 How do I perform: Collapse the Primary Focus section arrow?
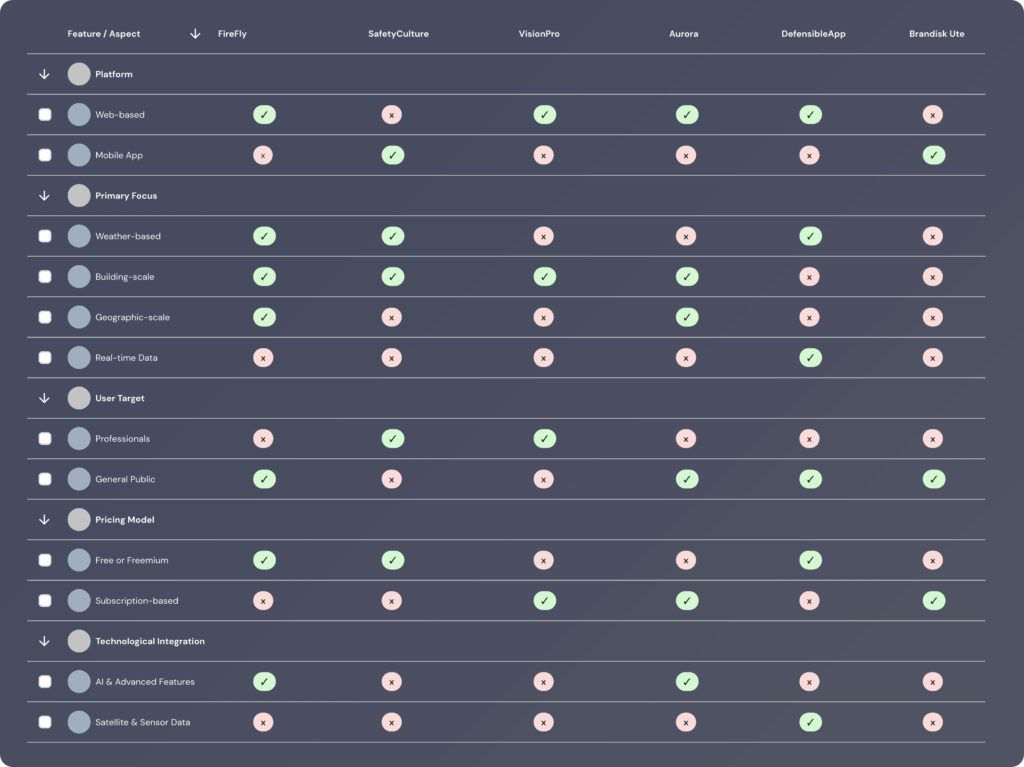[44, 196]
